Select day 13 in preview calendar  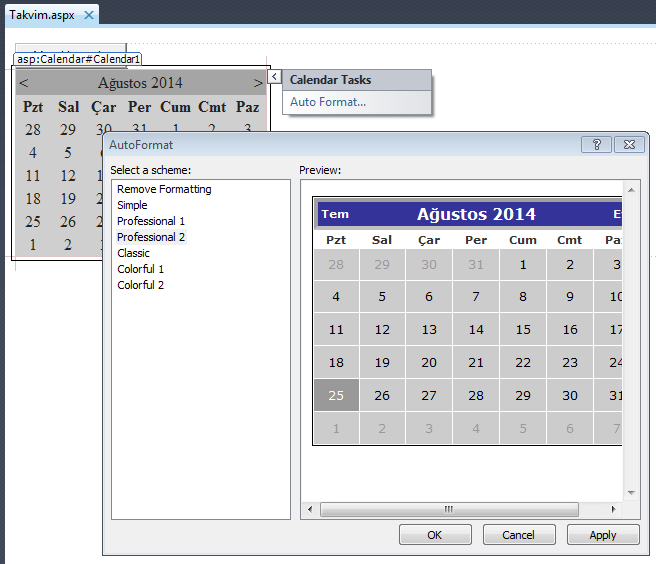coord(429,330)
